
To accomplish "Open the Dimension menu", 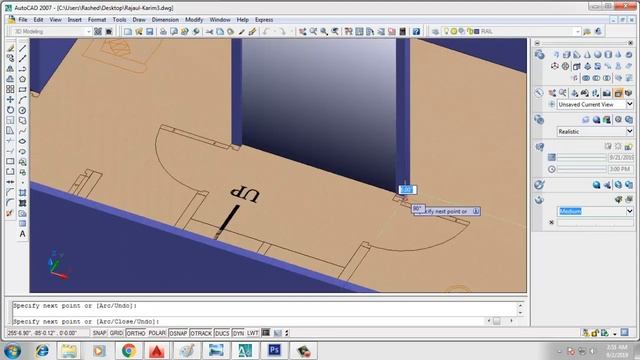I will tap(165, 20).
